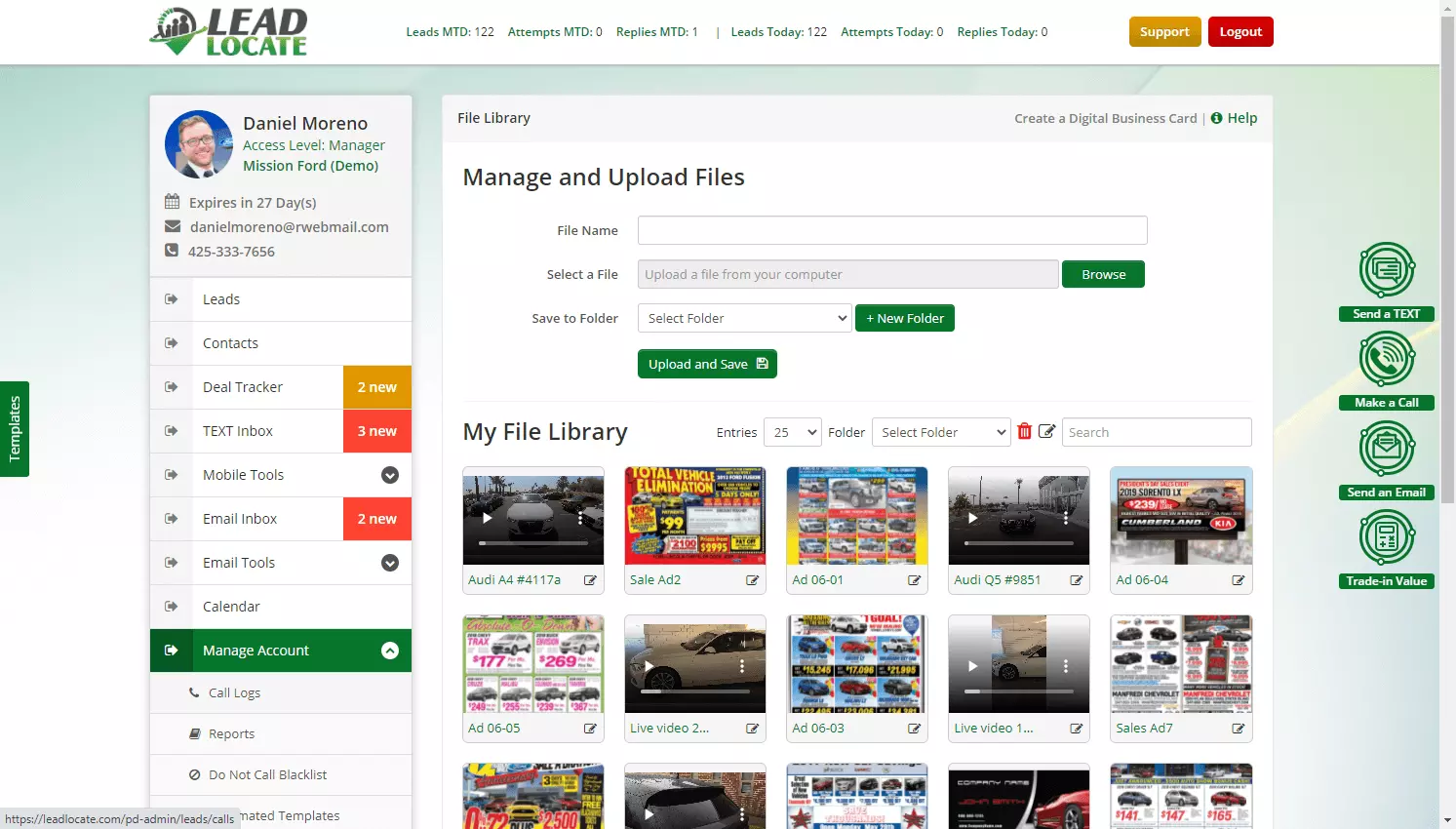Edit the Audi A4 #4117a file name
The height and width of the screenshot is (829, 1456).
tap(590, 580)
